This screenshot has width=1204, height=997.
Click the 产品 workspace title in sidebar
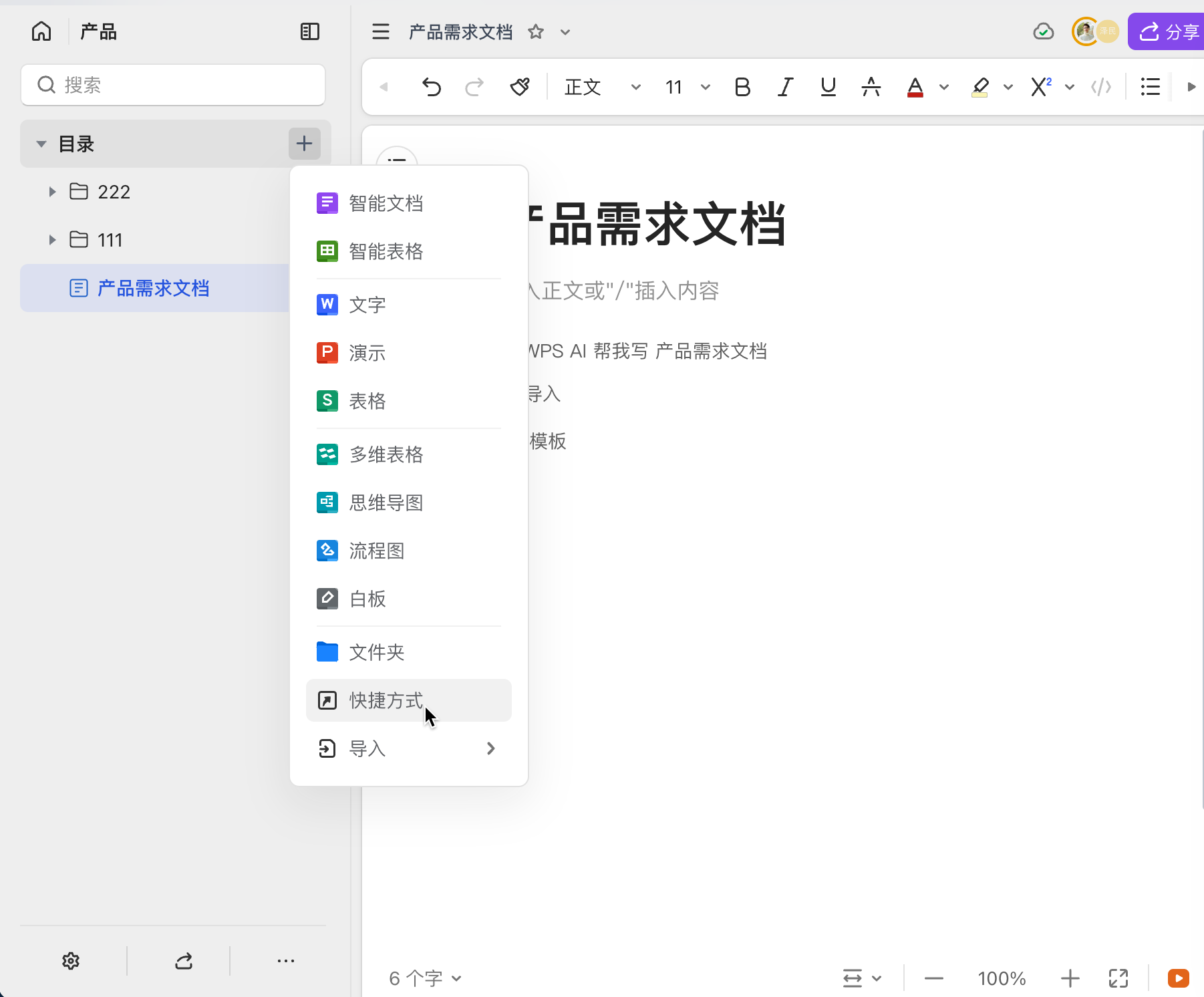coord(98,31)
